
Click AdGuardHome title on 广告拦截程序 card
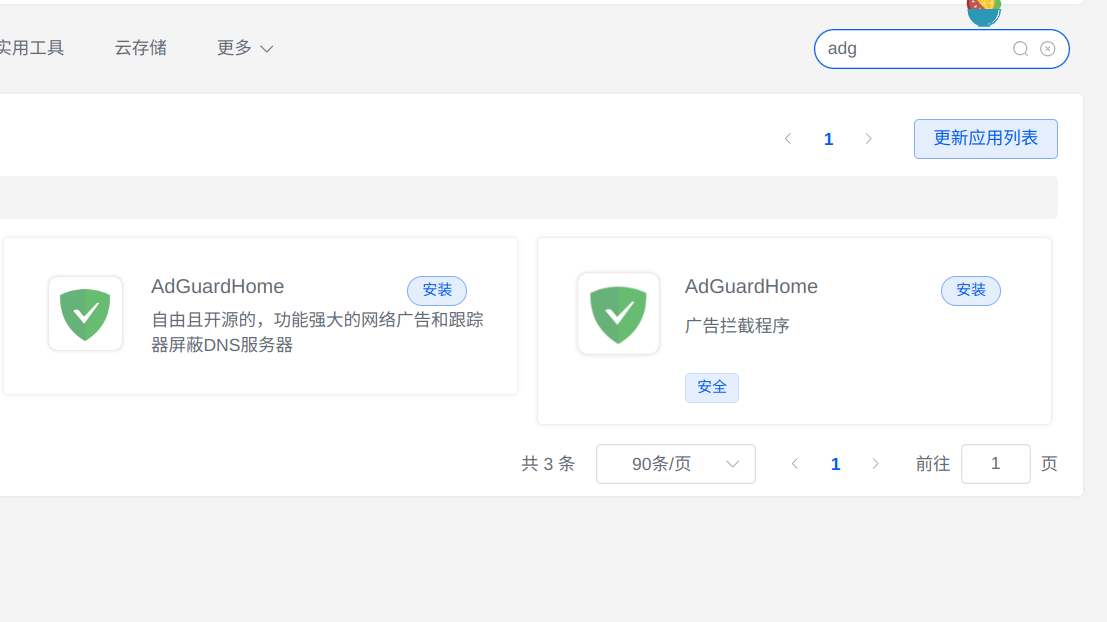tap(751, 287)
